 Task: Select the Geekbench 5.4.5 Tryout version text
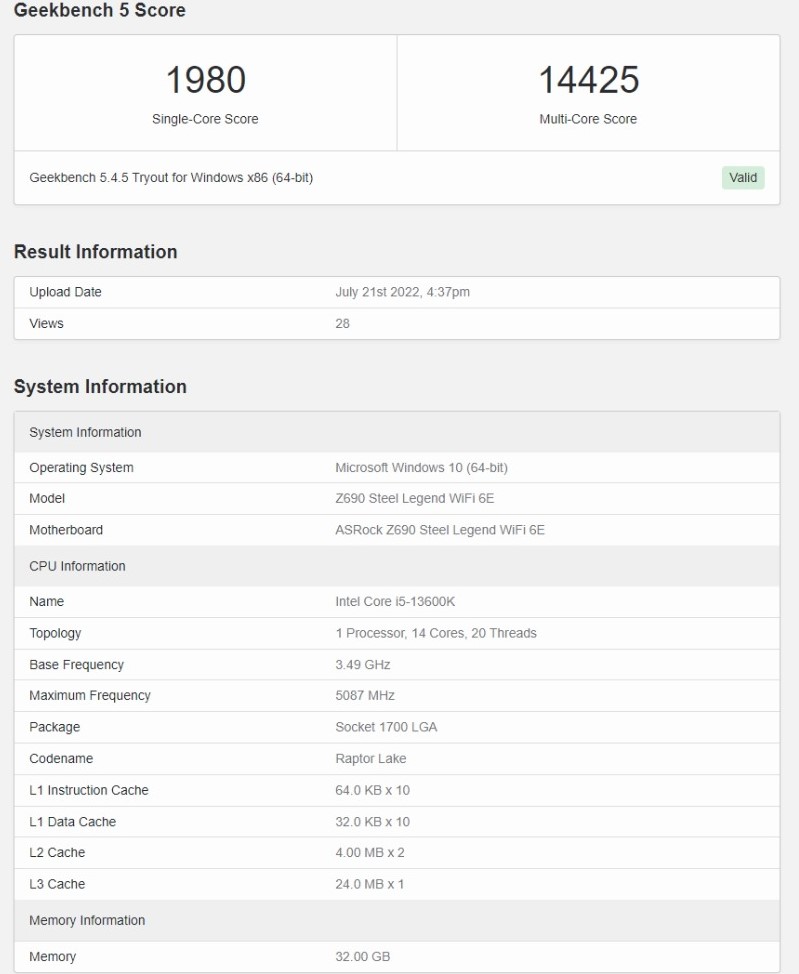(172, 178)
